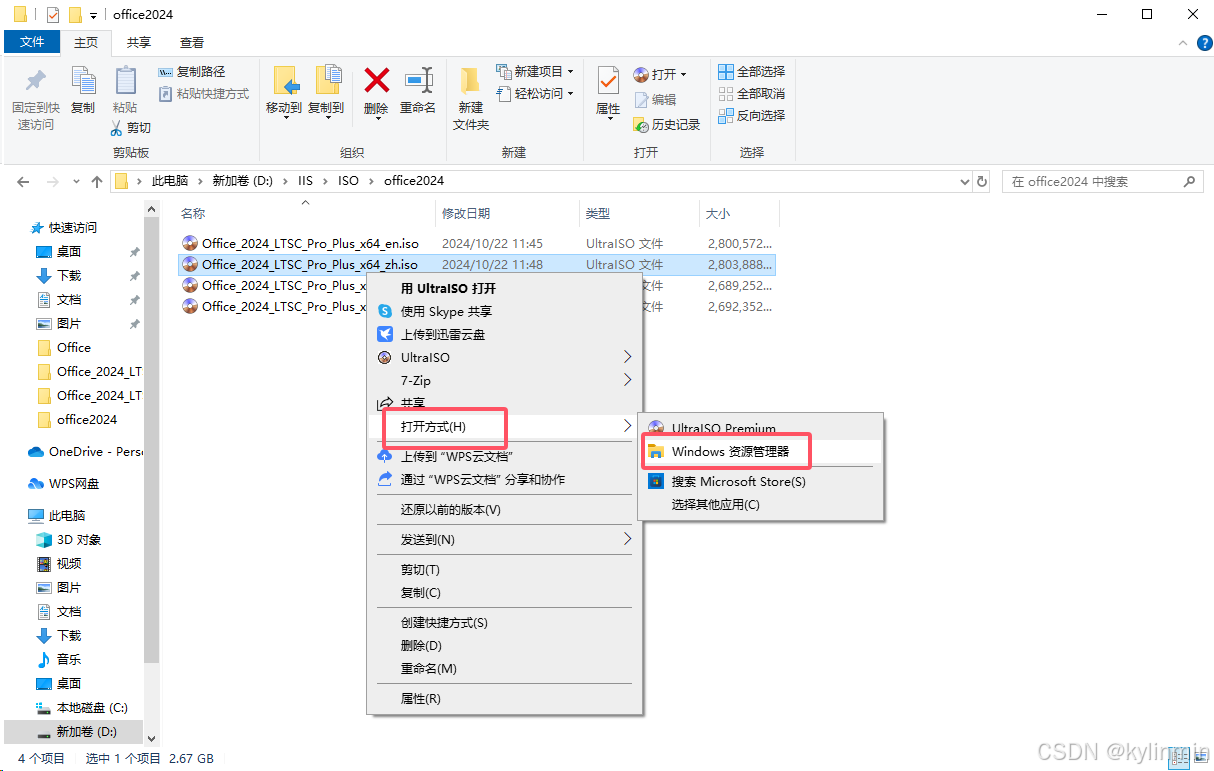Expand the Send to (N) submenu
Image resolution: width=1214 pixels, height=771 pixels.
504,539
